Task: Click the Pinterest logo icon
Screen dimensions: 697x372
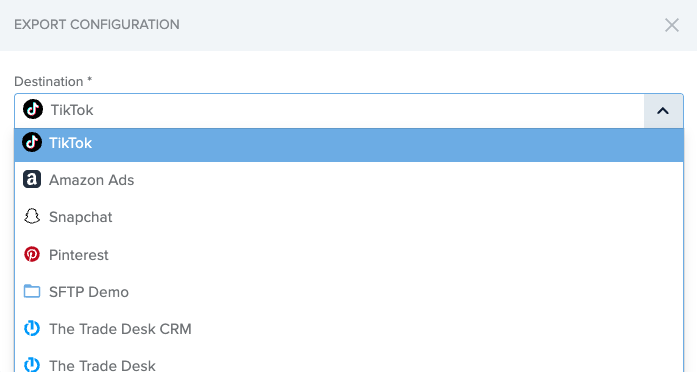Action: click(32, 254)
